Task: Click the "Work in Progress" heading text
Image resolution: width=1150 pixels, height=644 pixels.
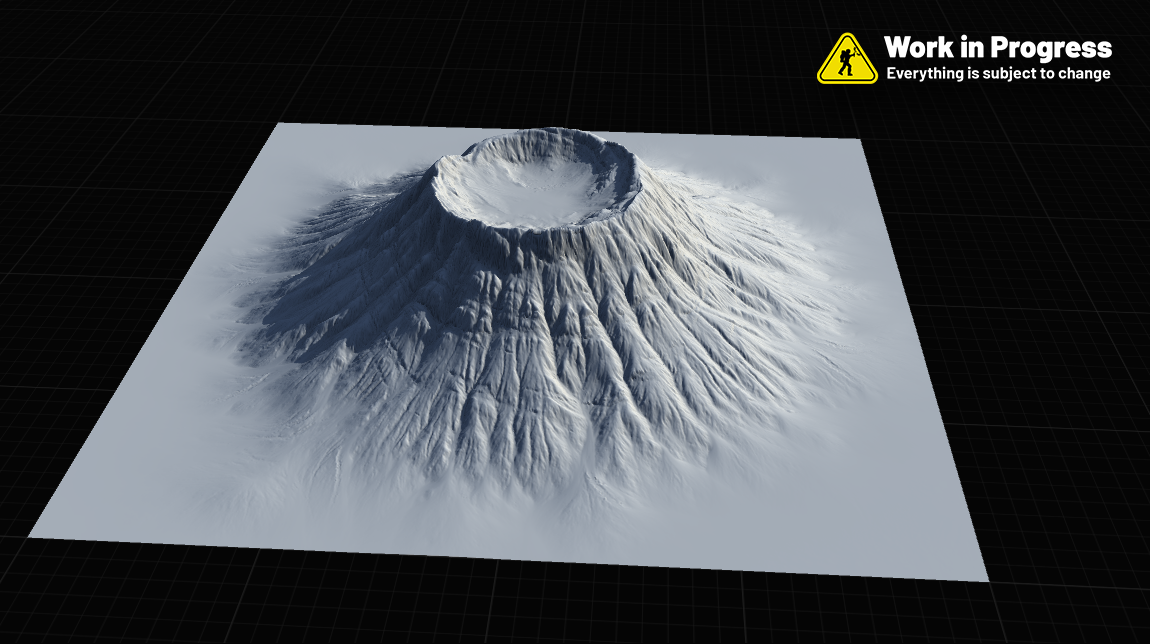Action: pyautogui.click(x=997, y=47)
